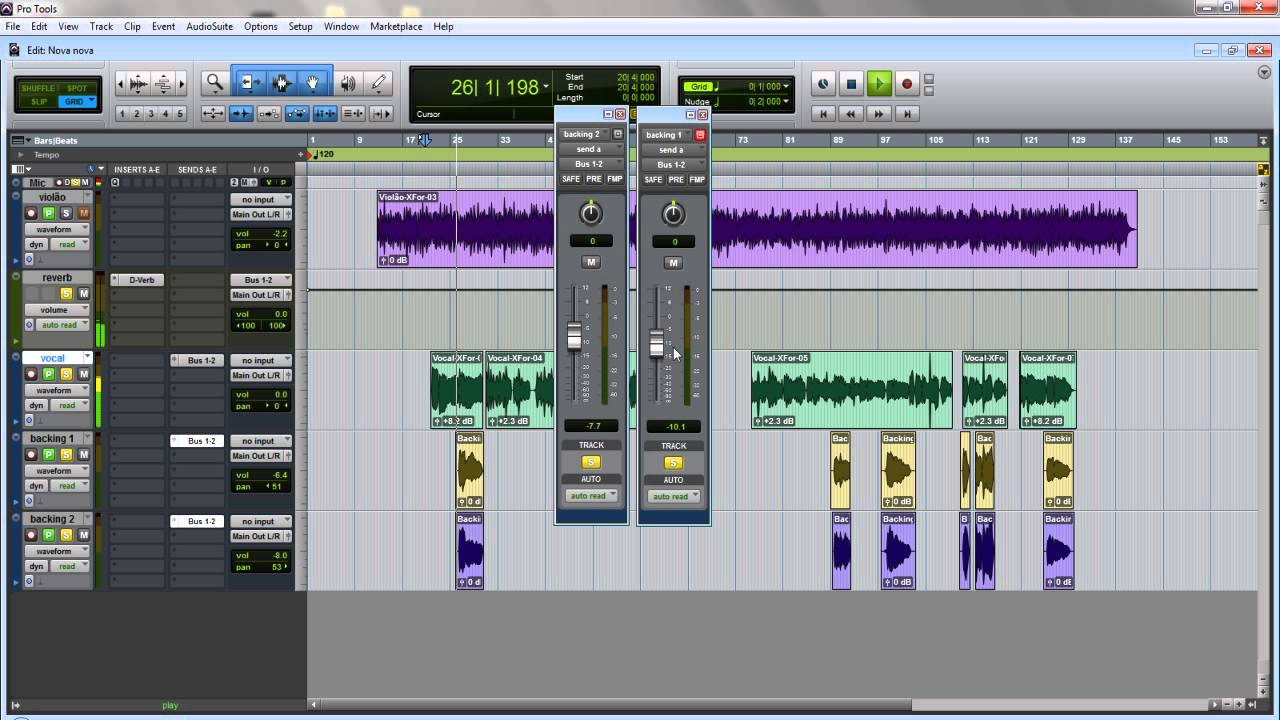The image size is (1280, 720).
Task: Adjust pan knob in backing 1 send window
Action: point(673,213)
